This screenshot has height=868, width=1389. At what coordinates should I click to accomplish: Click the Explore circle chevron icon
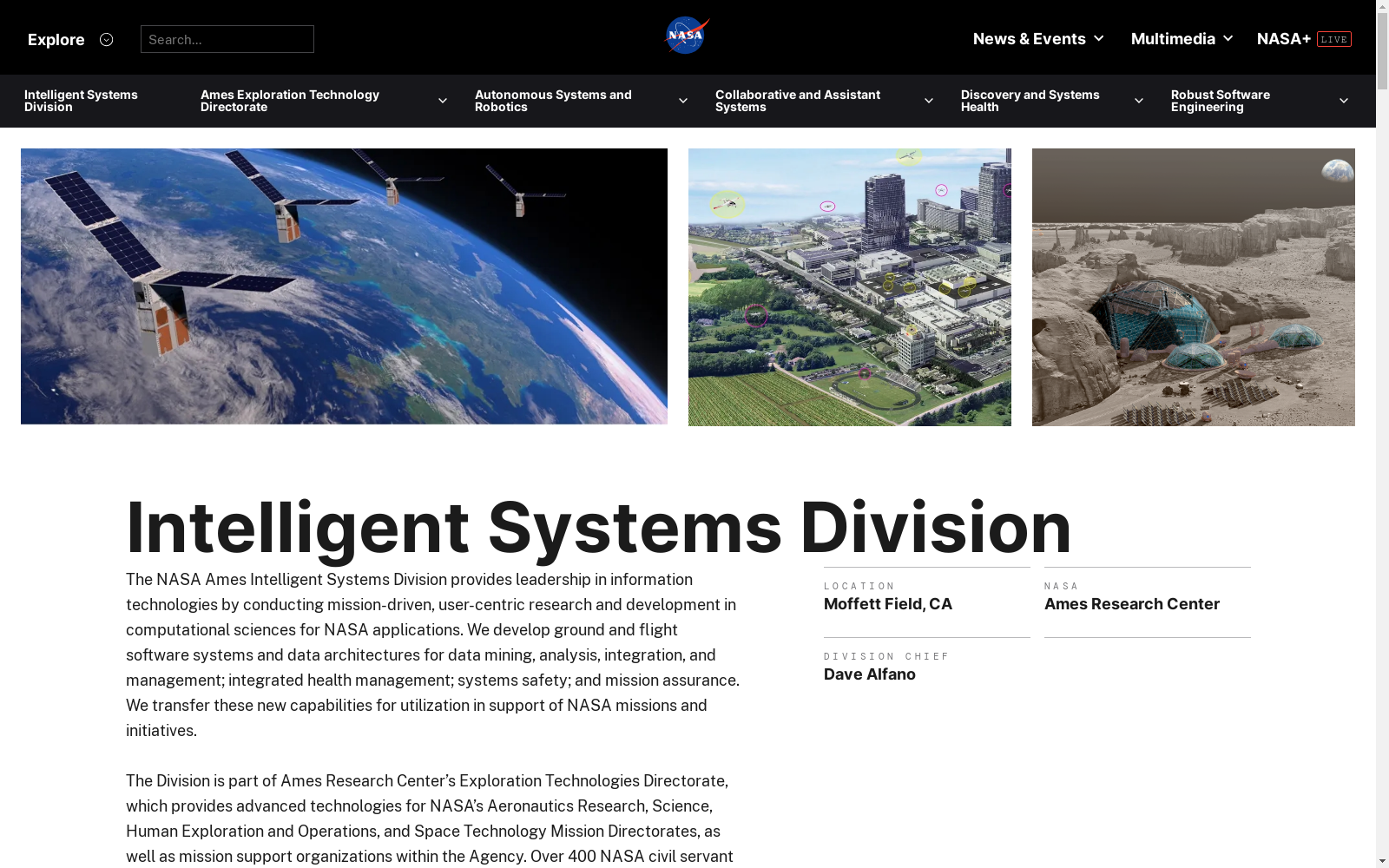(106, 40)
